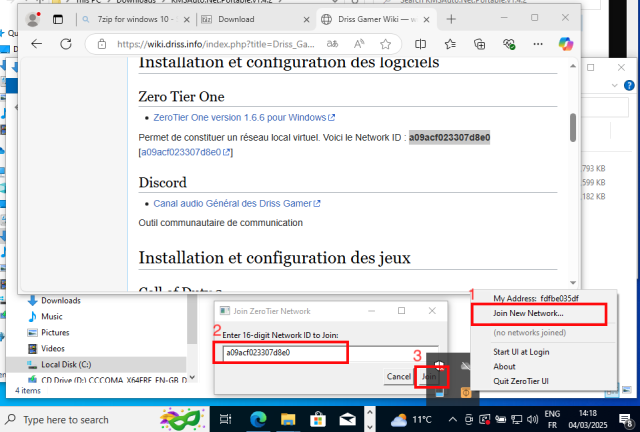The height and width of the screenshot is (432, 640).
Task: Open Microsoft Store from the taskbar
Action: click(x=317, y=419)
